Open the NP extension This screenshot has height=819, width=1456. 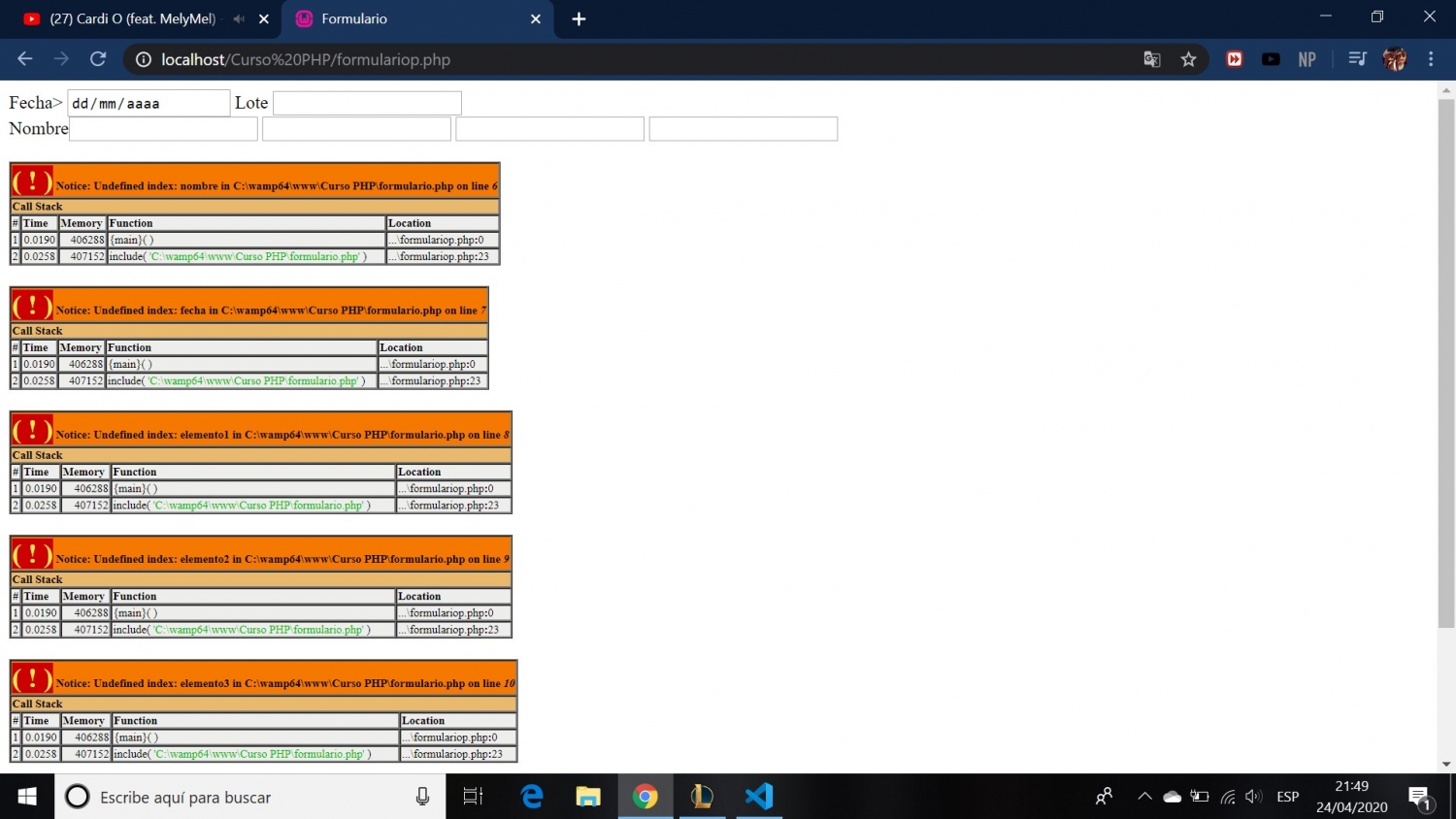click(x=1307, y=59)
